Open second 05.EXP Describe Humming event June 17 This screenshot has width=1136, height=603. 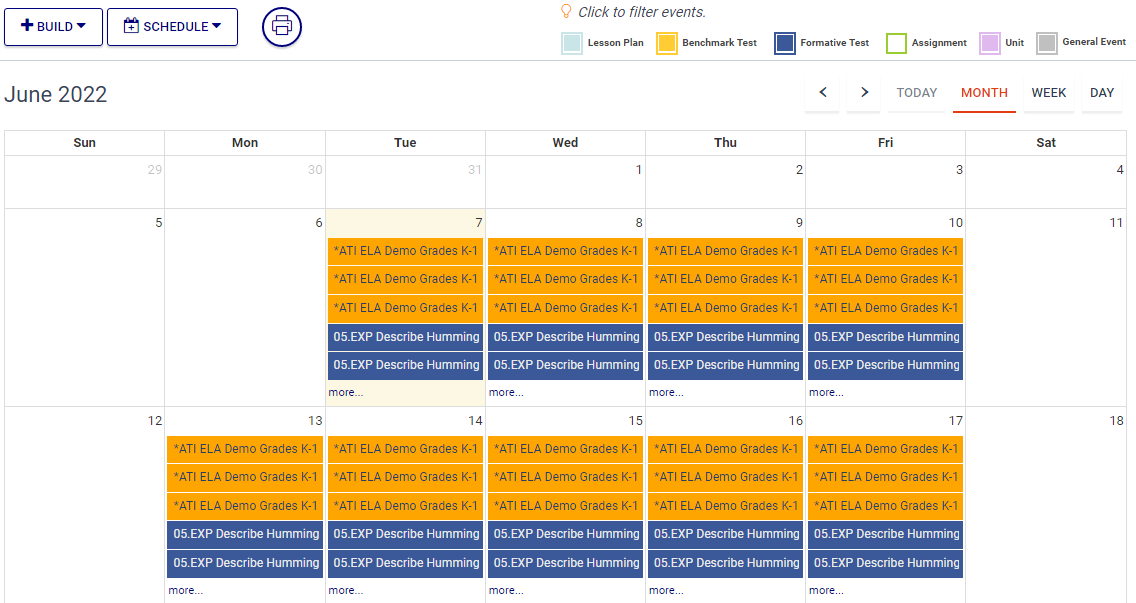tap(885, 562)
